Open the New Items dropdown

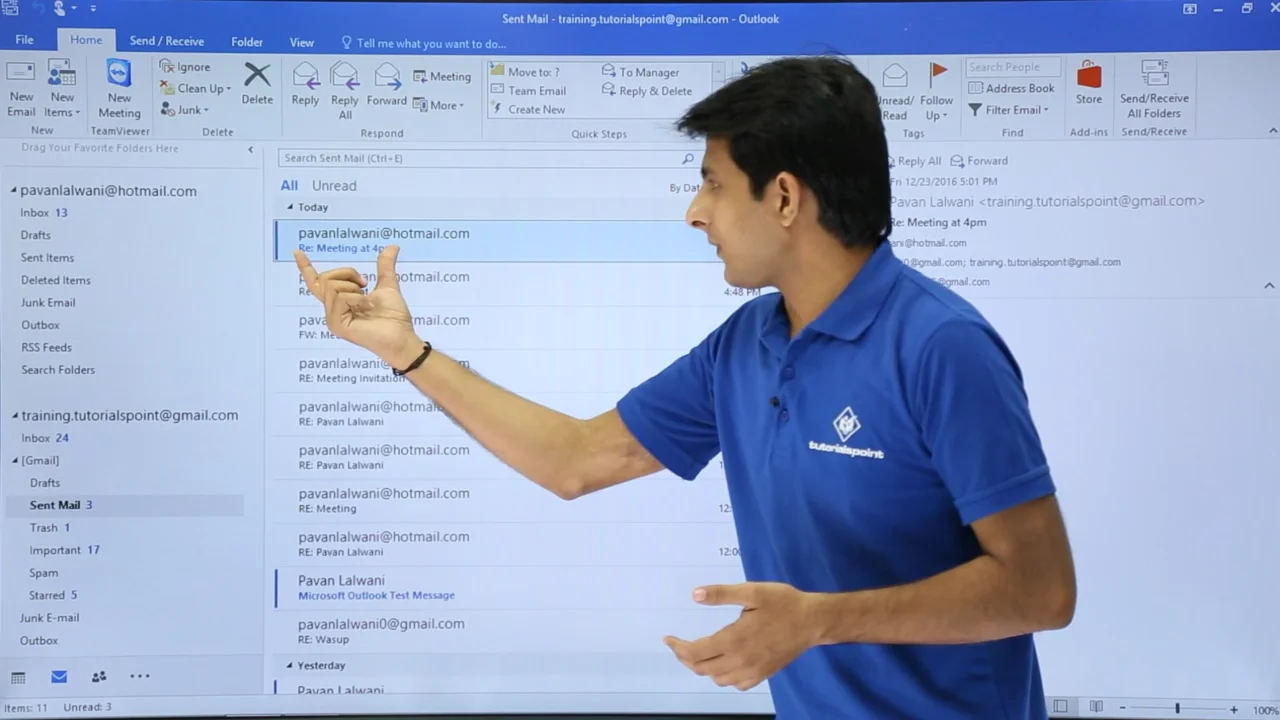[62, 89]
